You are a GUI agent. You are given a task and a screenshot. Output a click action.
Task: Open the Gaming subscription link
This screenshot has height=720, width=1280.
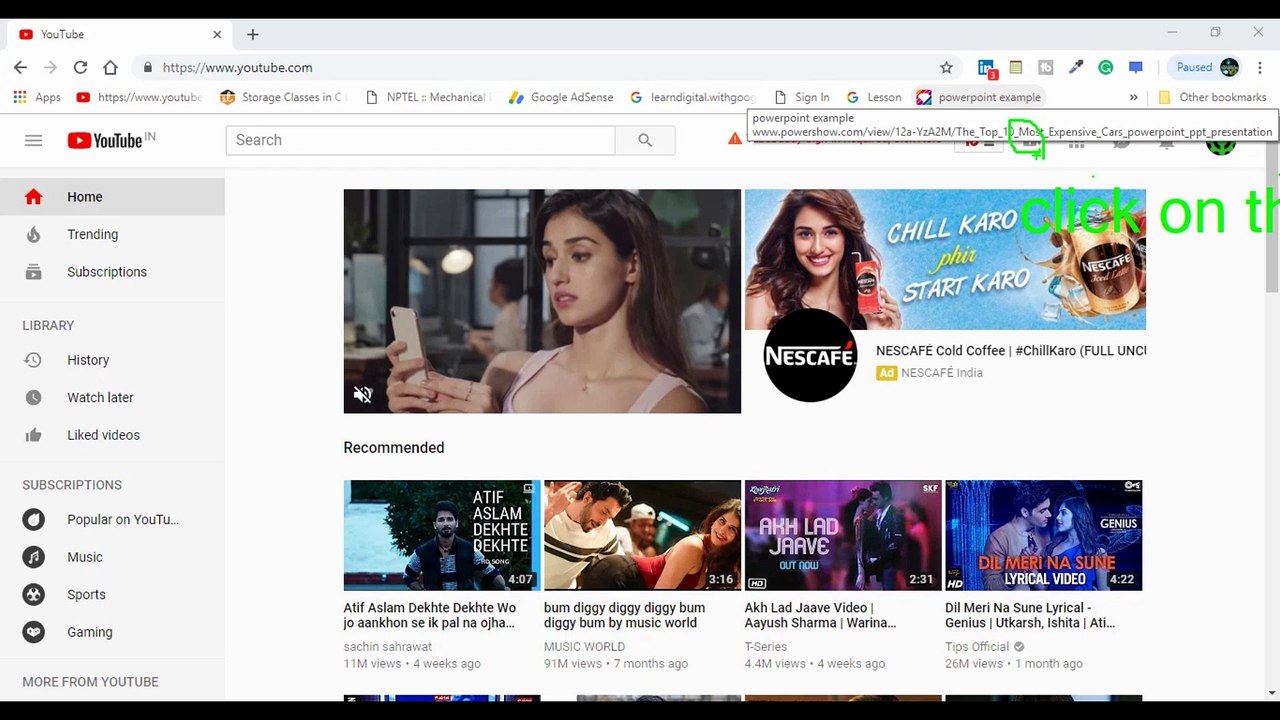coord(112,632)
